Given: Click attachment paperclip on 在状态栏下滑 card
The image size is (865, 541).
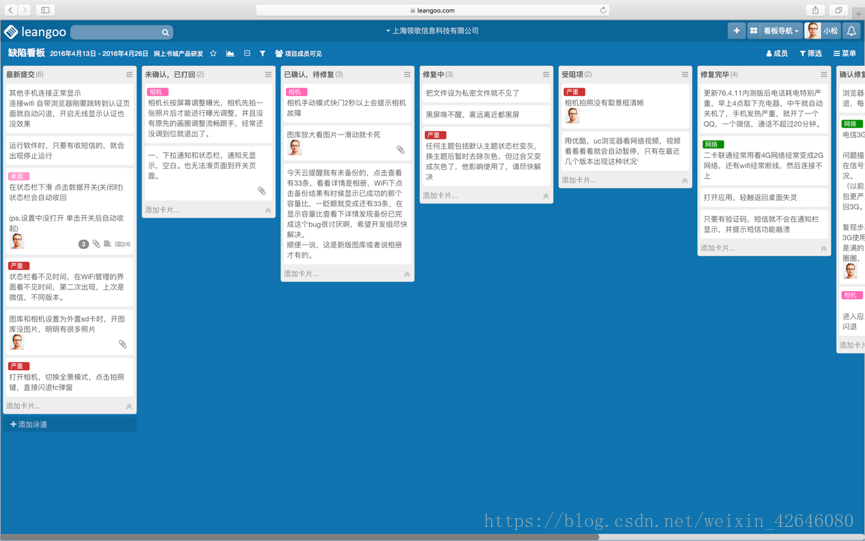Looking at the screenshot, I should tap(96, 244).
